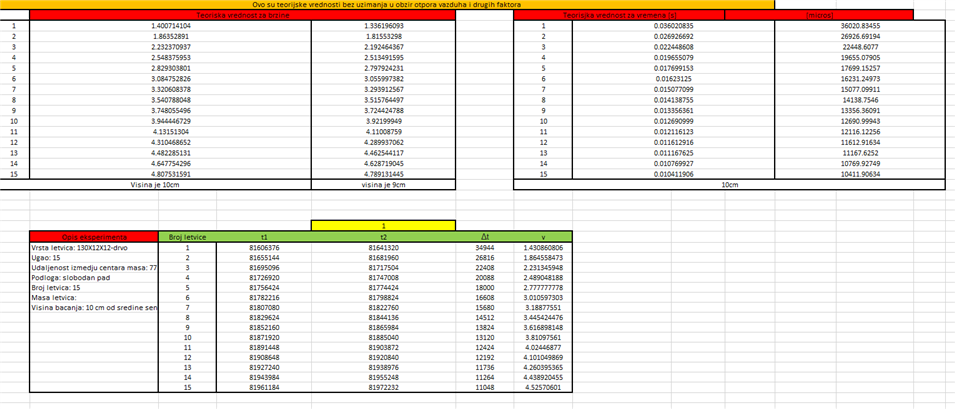Click the 'Ugao: 15' cell
Image resolution: width=955 pixels, height=409 pixels.
click(94, 258)
